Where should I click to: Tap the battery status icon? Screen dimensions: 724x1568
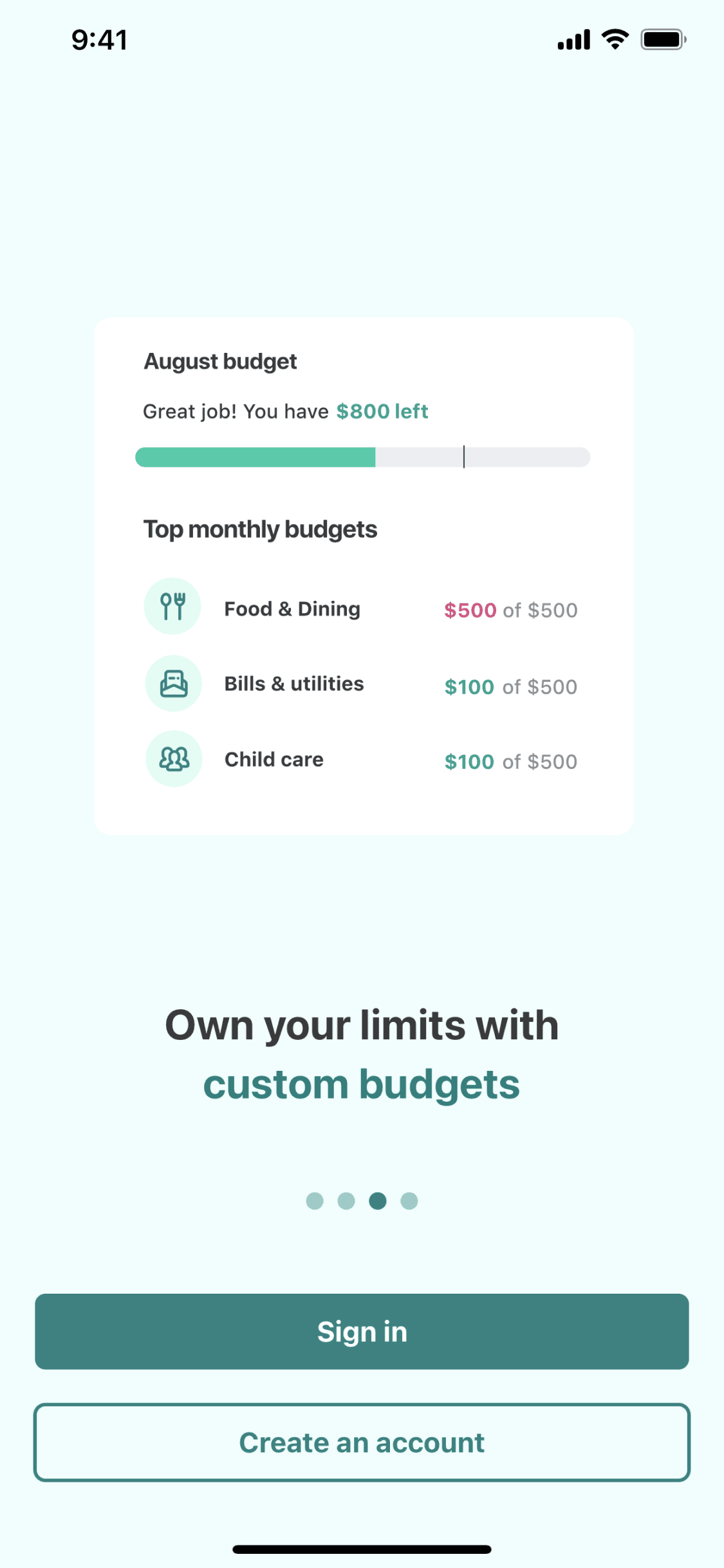coord(663,40)
